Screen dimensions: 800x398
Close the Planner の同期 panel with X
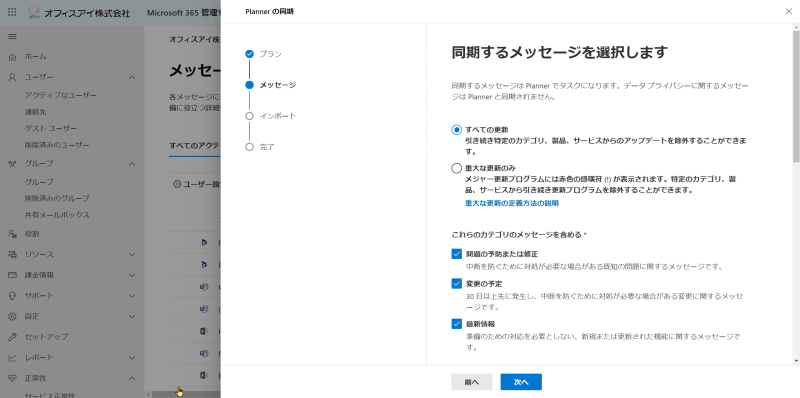pyautogui.click(x=788, y=11)
